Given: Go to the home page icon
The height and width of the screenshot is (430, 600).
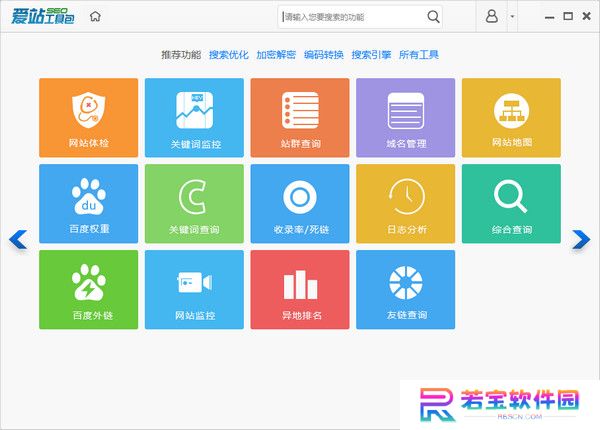Looking at the screenshot, I should pyautogui.click(x=95, y=16).
